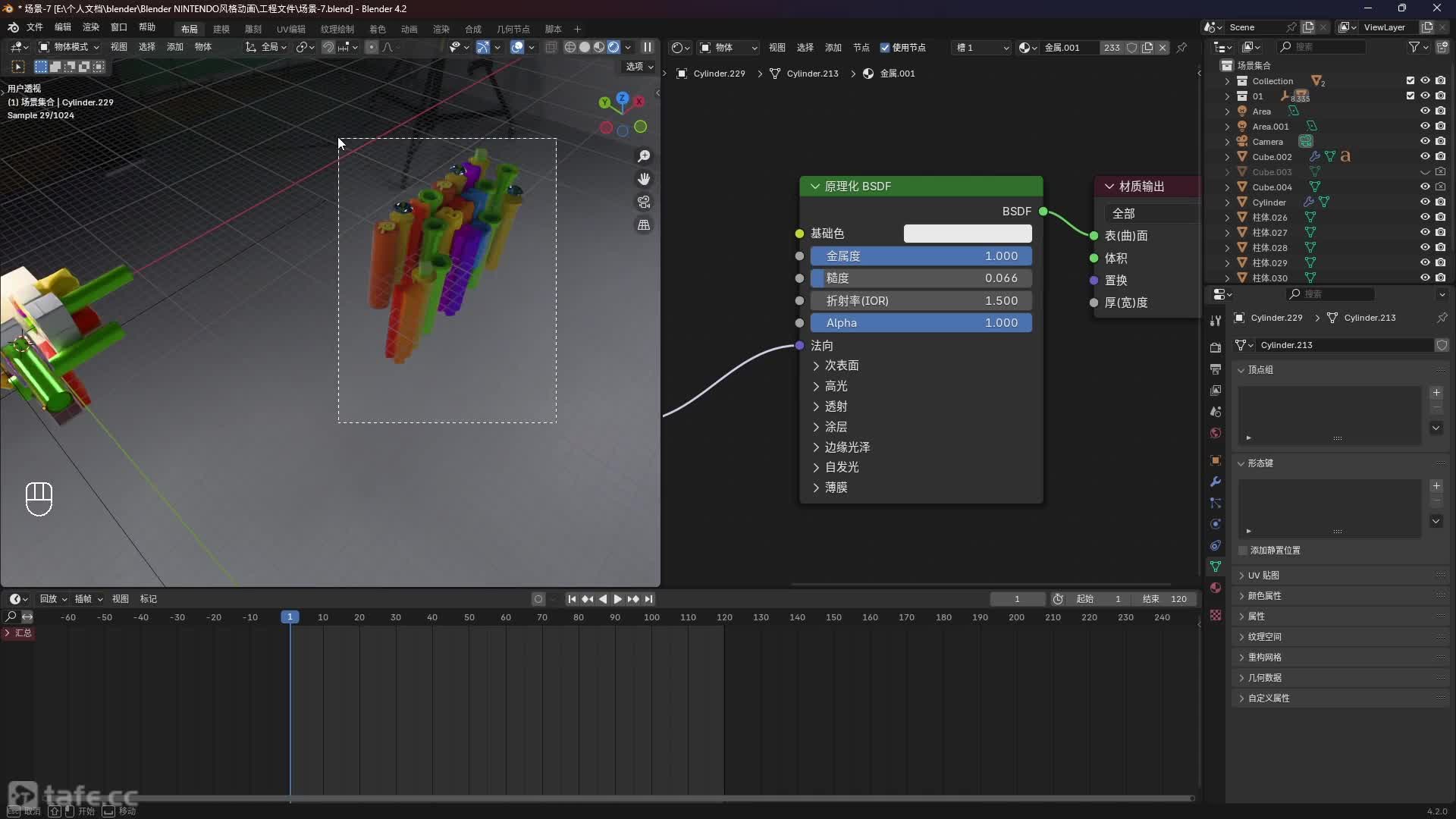Open the viewport Options button
1456x819 pixels.
[639, 67]
